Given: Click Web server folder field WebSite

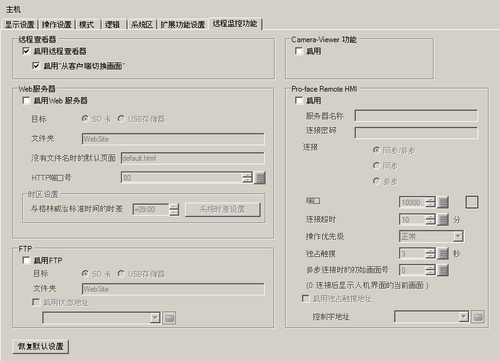Looking at the screenshot, I should click(x=173, y=139).
